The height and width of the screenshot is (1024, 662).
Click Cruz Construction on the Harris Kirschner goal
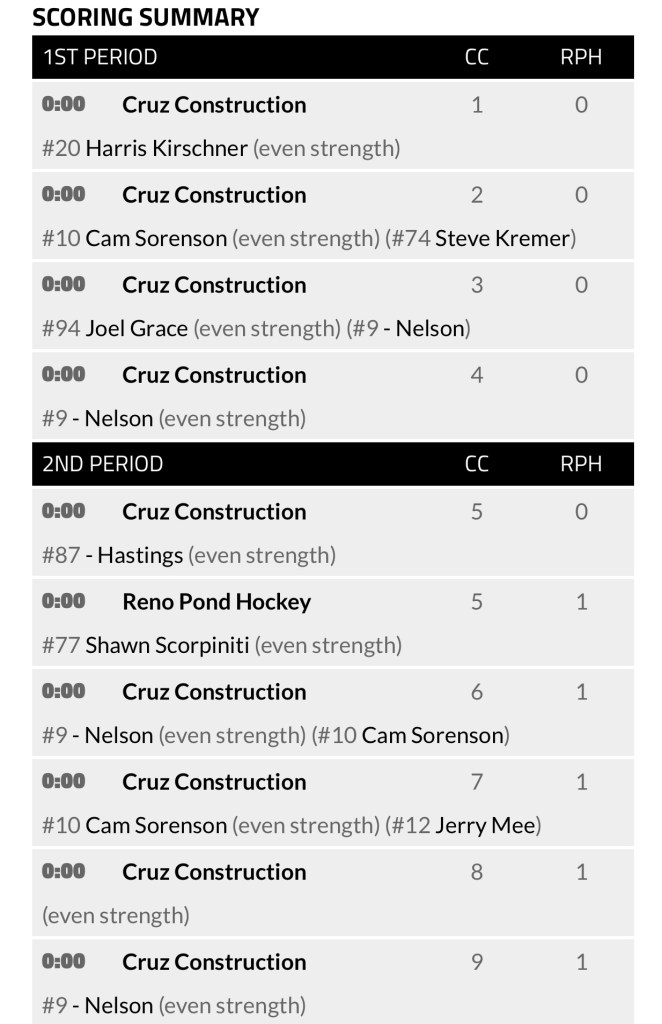(x=214, y=105)
